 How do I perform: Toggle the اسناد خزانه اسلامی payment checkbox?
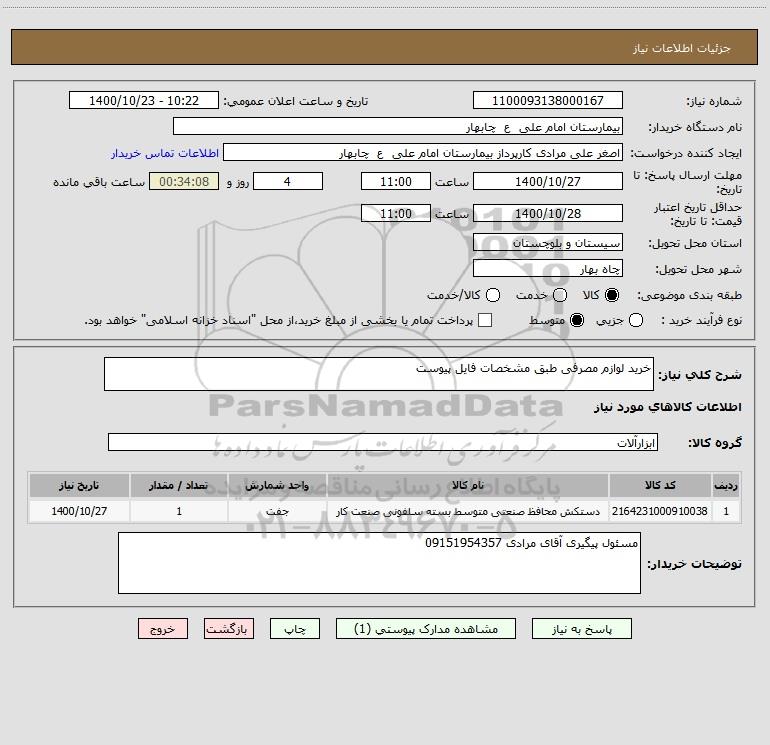click(x=485, y=320)
